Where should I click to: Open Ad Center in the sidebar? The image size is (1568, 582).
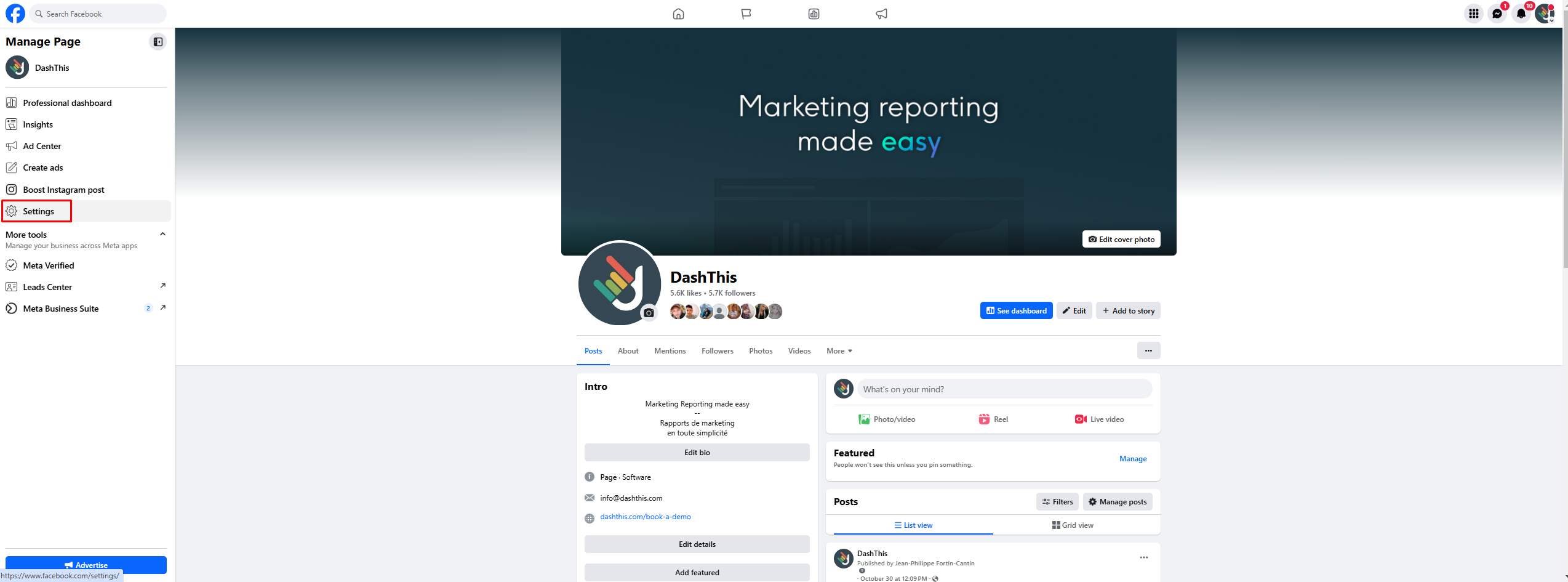point(86,146)
